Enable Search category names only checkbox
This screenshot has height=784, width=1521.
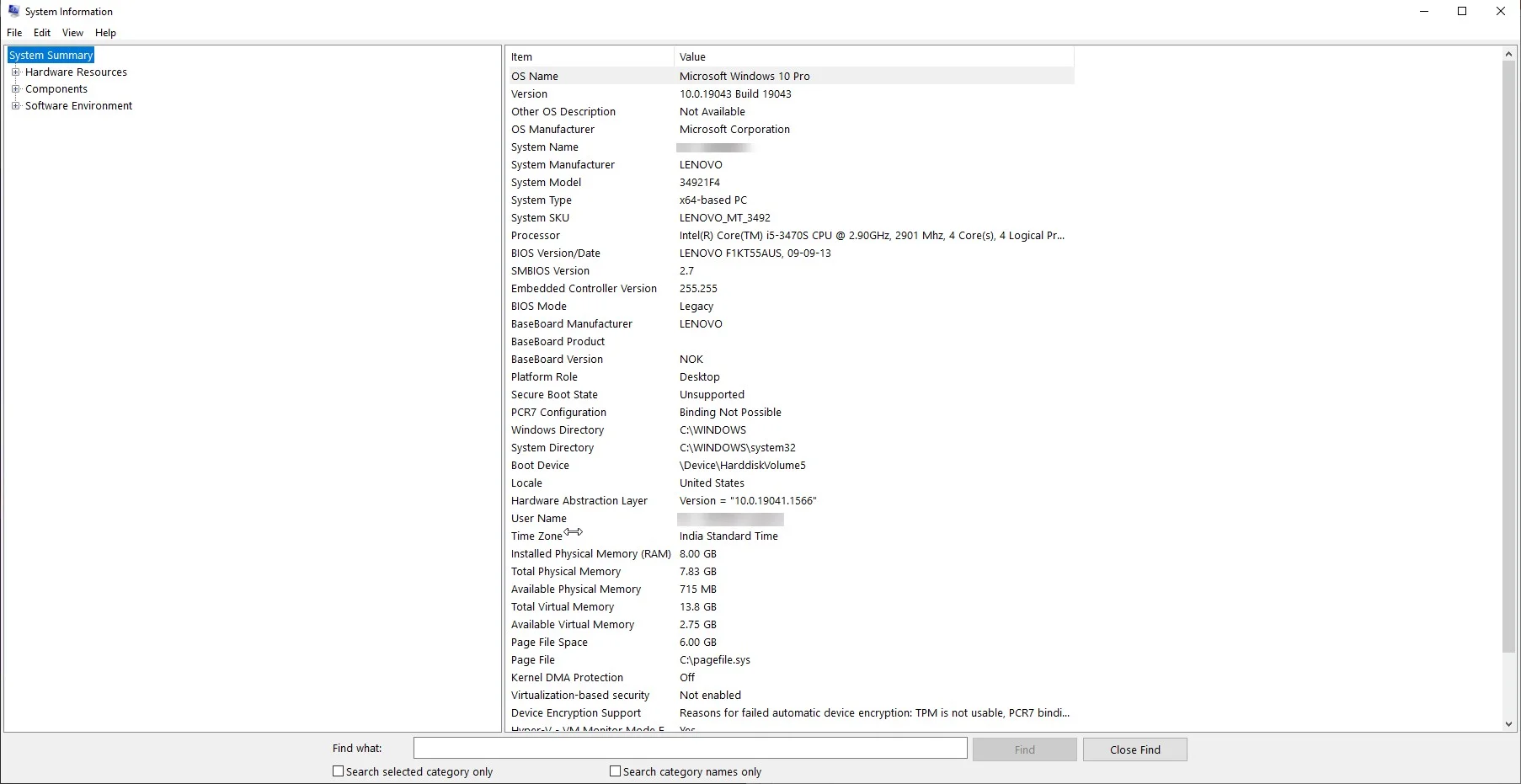point(615,771)
